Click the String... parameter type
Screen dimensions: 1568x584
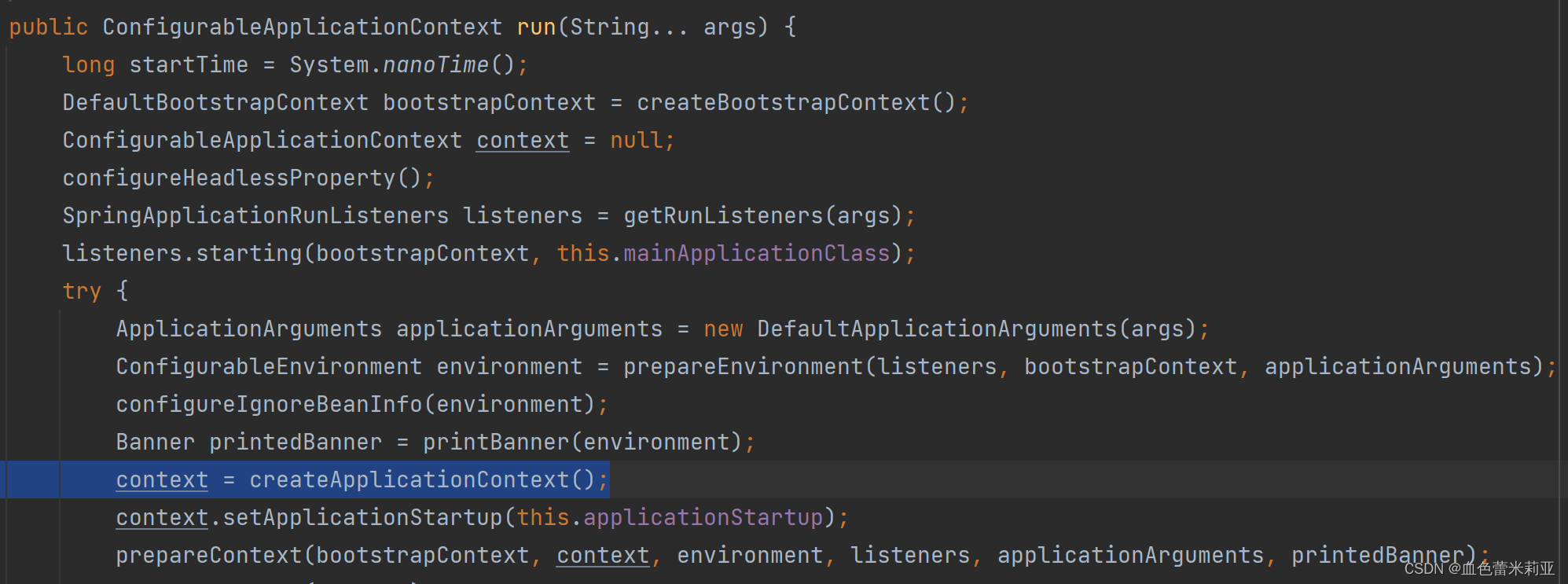[629, 27]
